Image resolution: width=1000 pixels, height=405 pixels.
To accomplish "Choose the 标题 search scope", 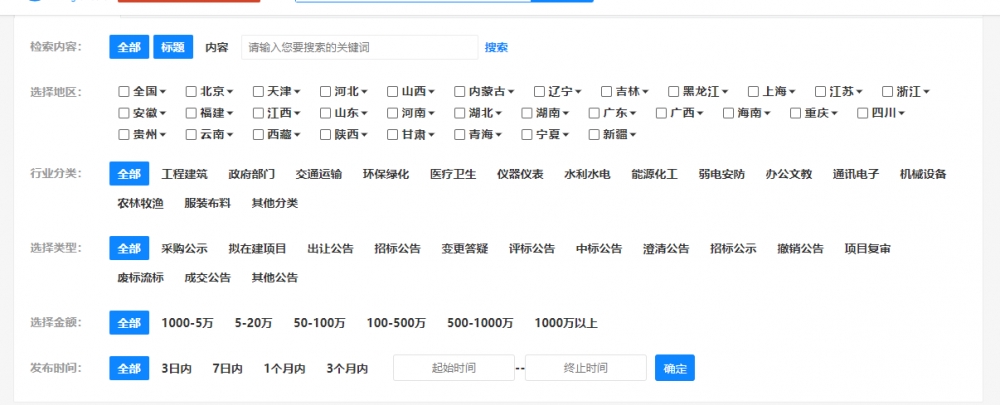I will [x=173, y=47].
